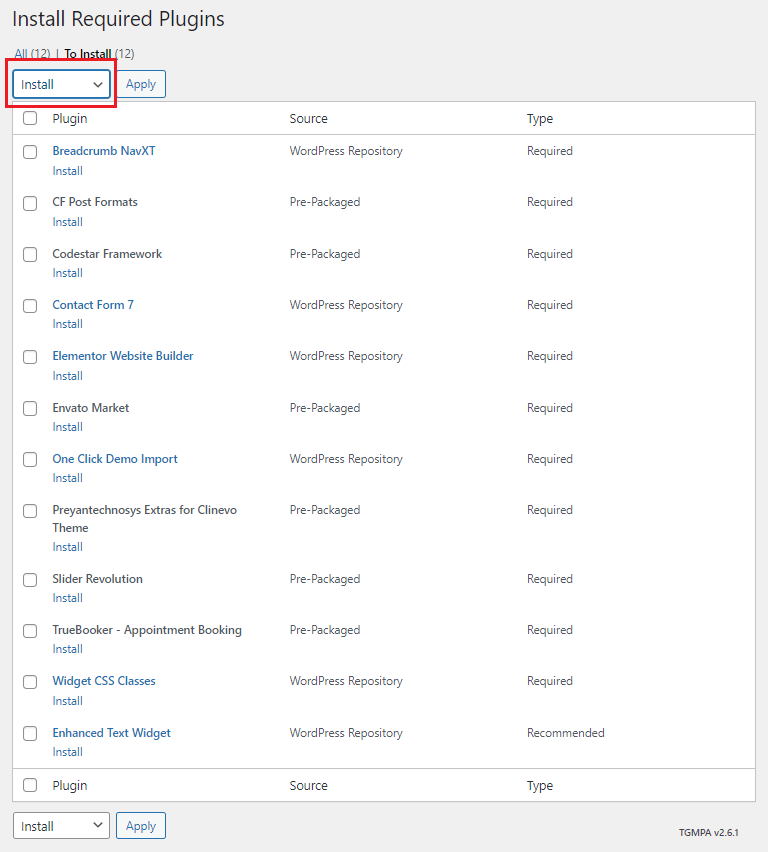The image size is (768, 852).
Task: Click Install under Enhanced Text Widget
Action: [x=67, y=751]
